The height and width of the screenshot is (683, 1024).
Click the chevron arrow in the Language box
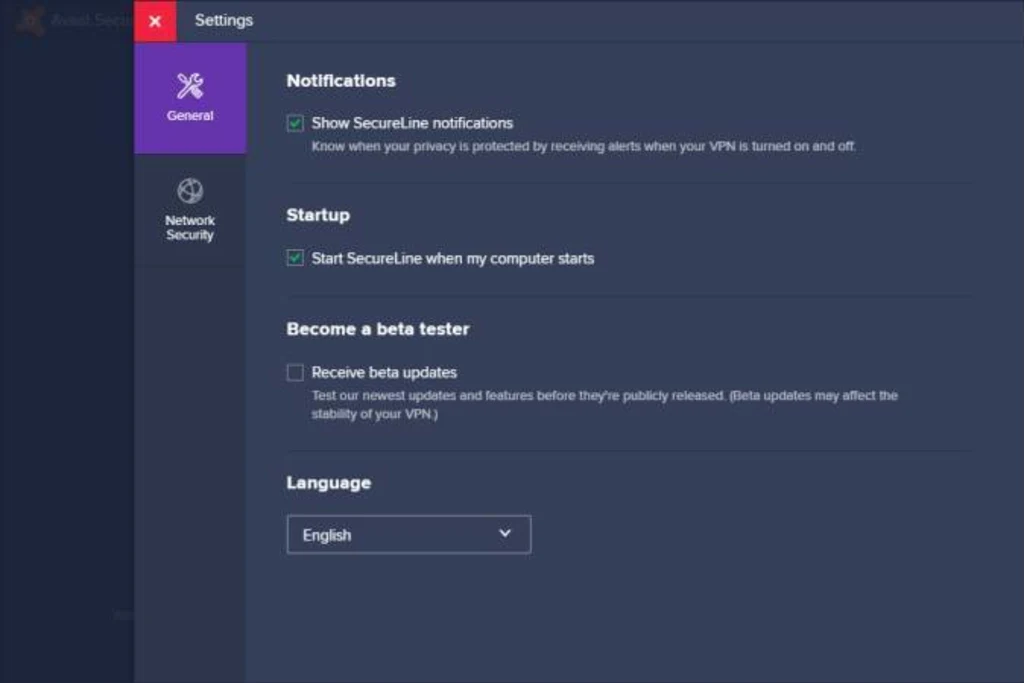click(x=505, y=534)
